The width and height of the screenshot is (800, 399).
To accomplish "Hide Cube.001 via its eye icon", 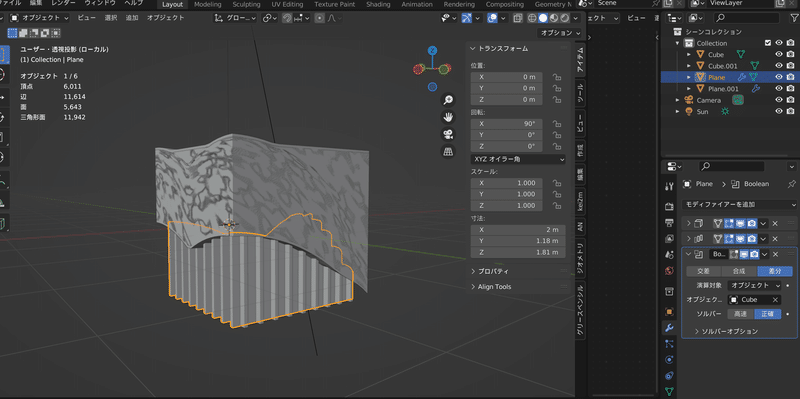I will 779,66.
